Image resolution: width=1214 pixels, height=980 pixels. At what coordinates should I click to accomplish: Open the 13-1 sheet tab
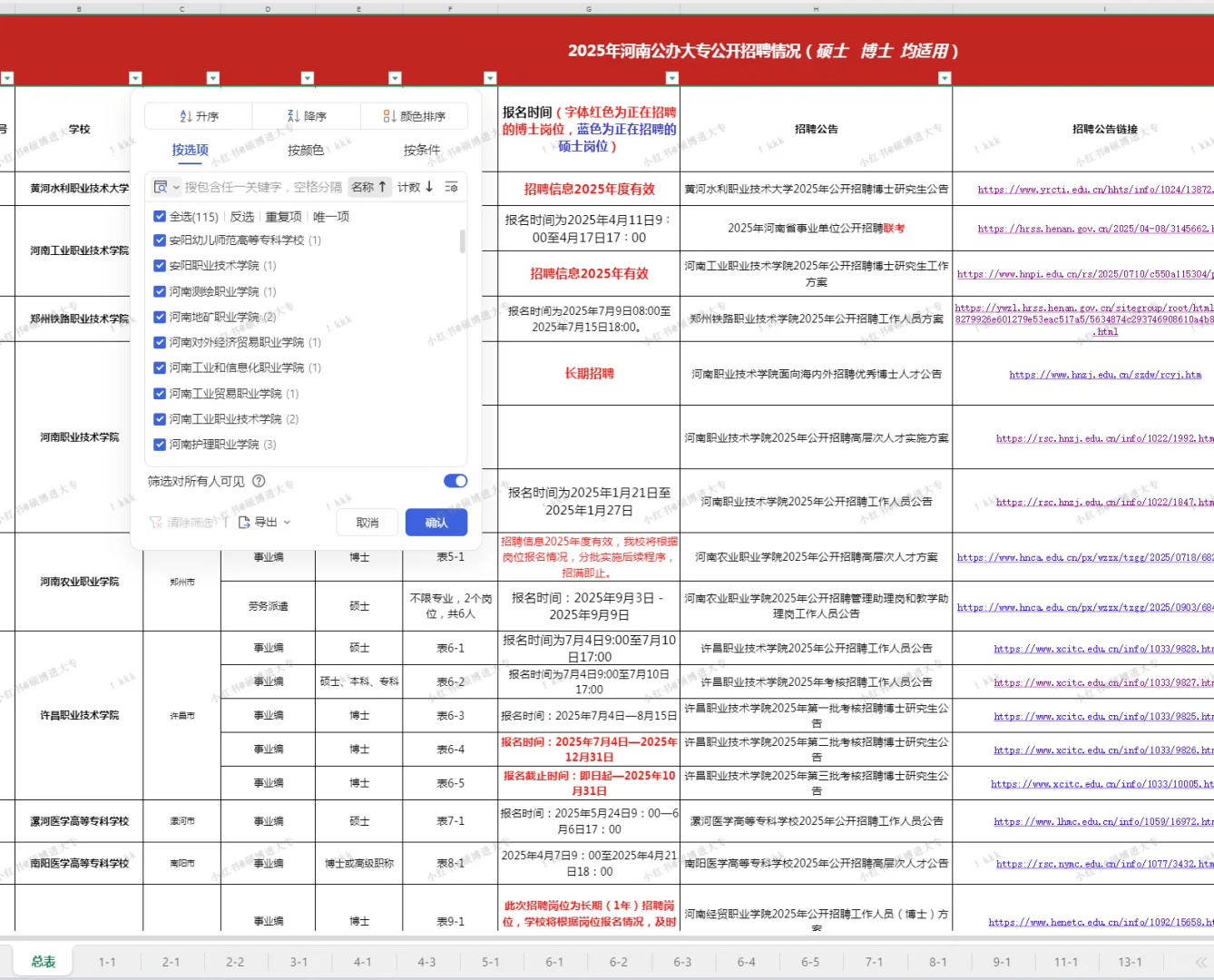tap(1130, 962)
